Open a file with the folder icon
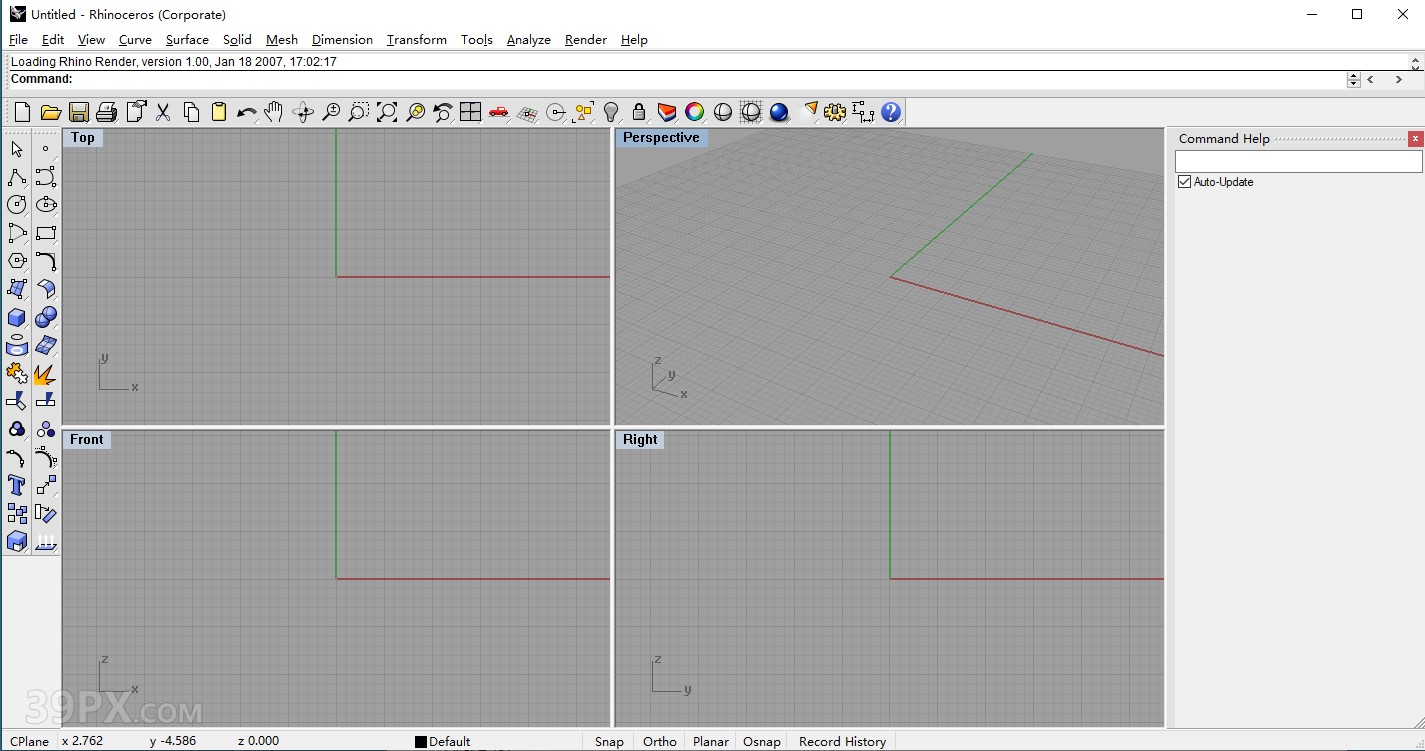1425x751 pixels. (50, 112)
